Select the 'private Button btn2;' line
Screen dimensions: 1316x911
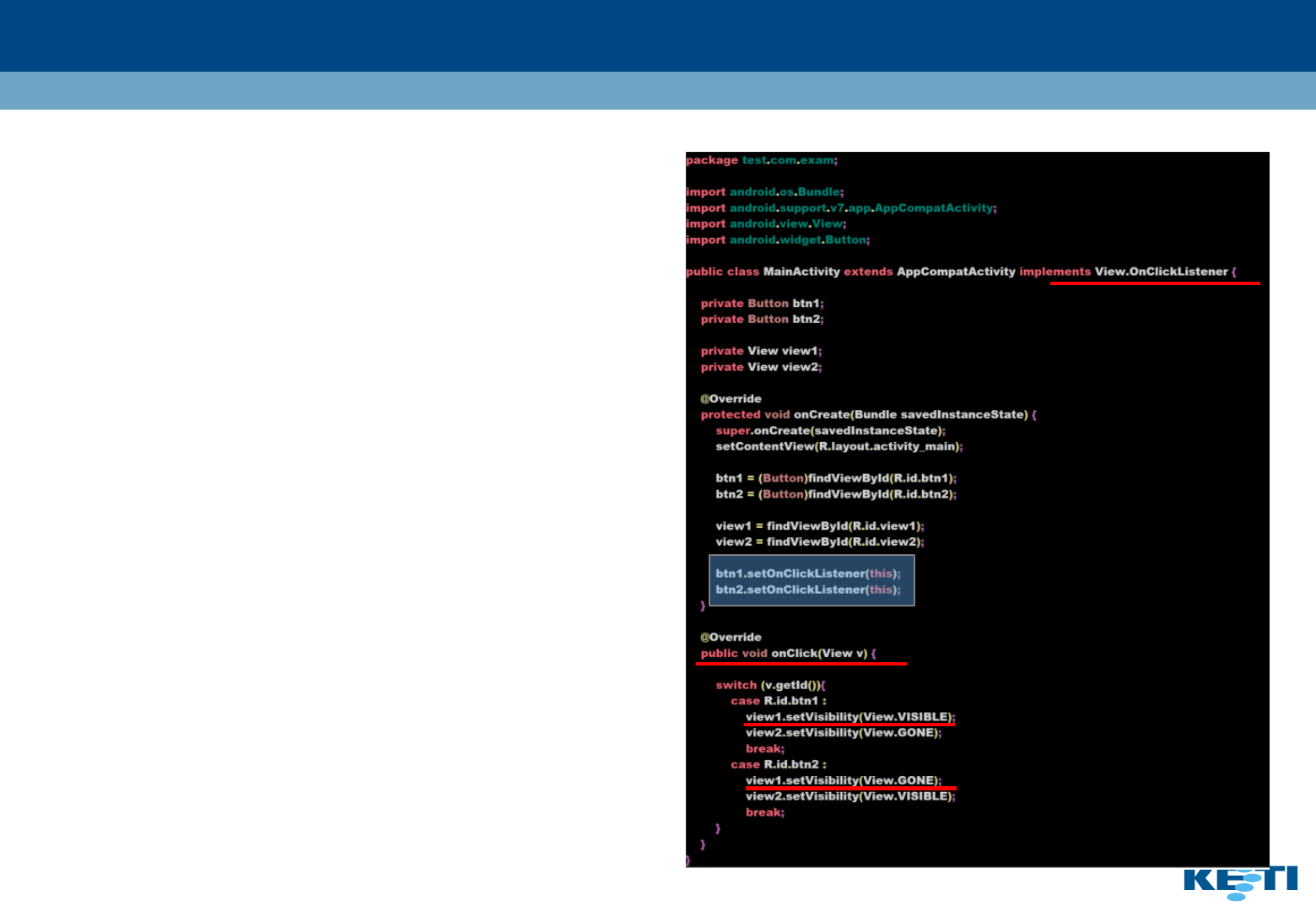point(762,320)
